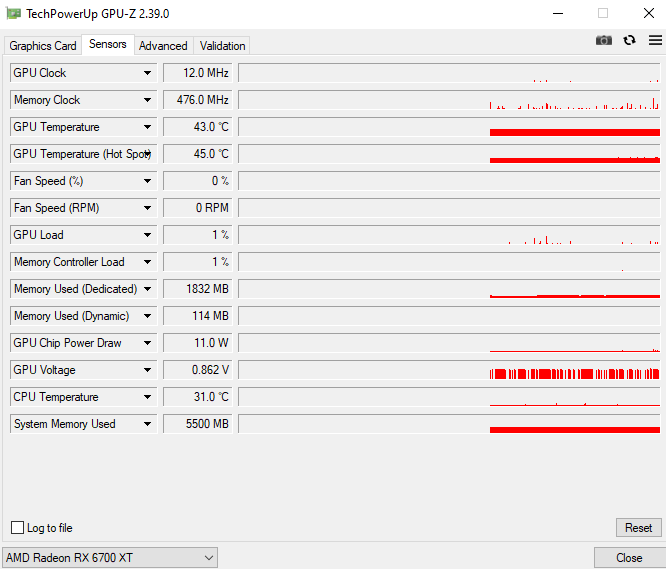Open the Fan Speed (%) dropdown
The width and height of the screenshot is (666, 569).
pyautogui.click(x=83, y=181)
